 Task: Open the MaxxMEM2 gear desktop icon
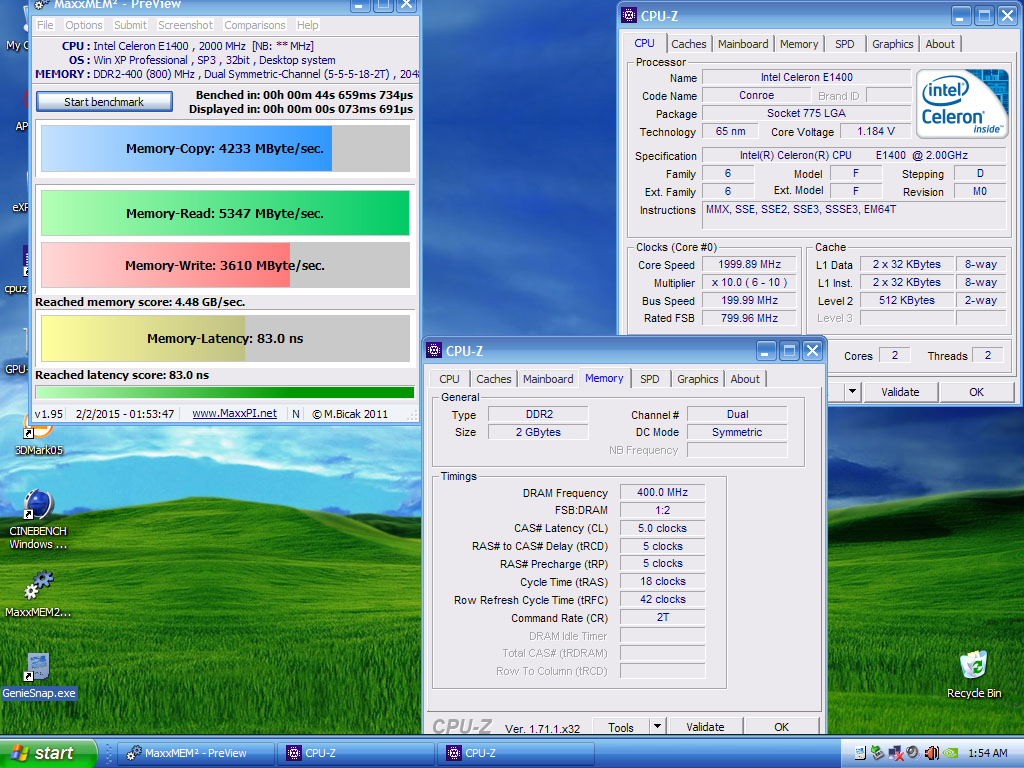pyautogui.click(x=38, y=593)
